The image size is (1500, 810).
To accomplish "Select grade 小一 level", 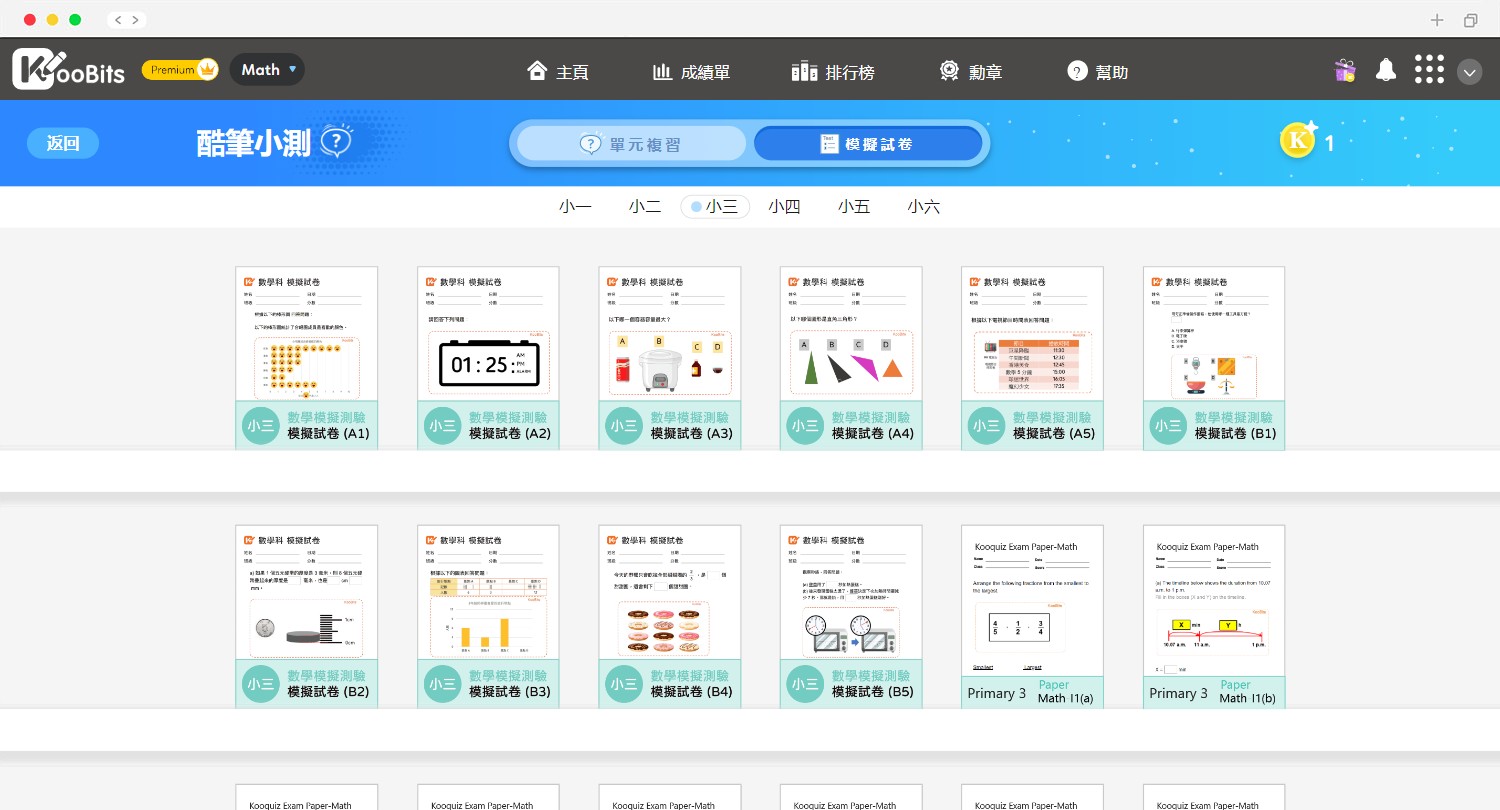I will click(x=575, y=207).
